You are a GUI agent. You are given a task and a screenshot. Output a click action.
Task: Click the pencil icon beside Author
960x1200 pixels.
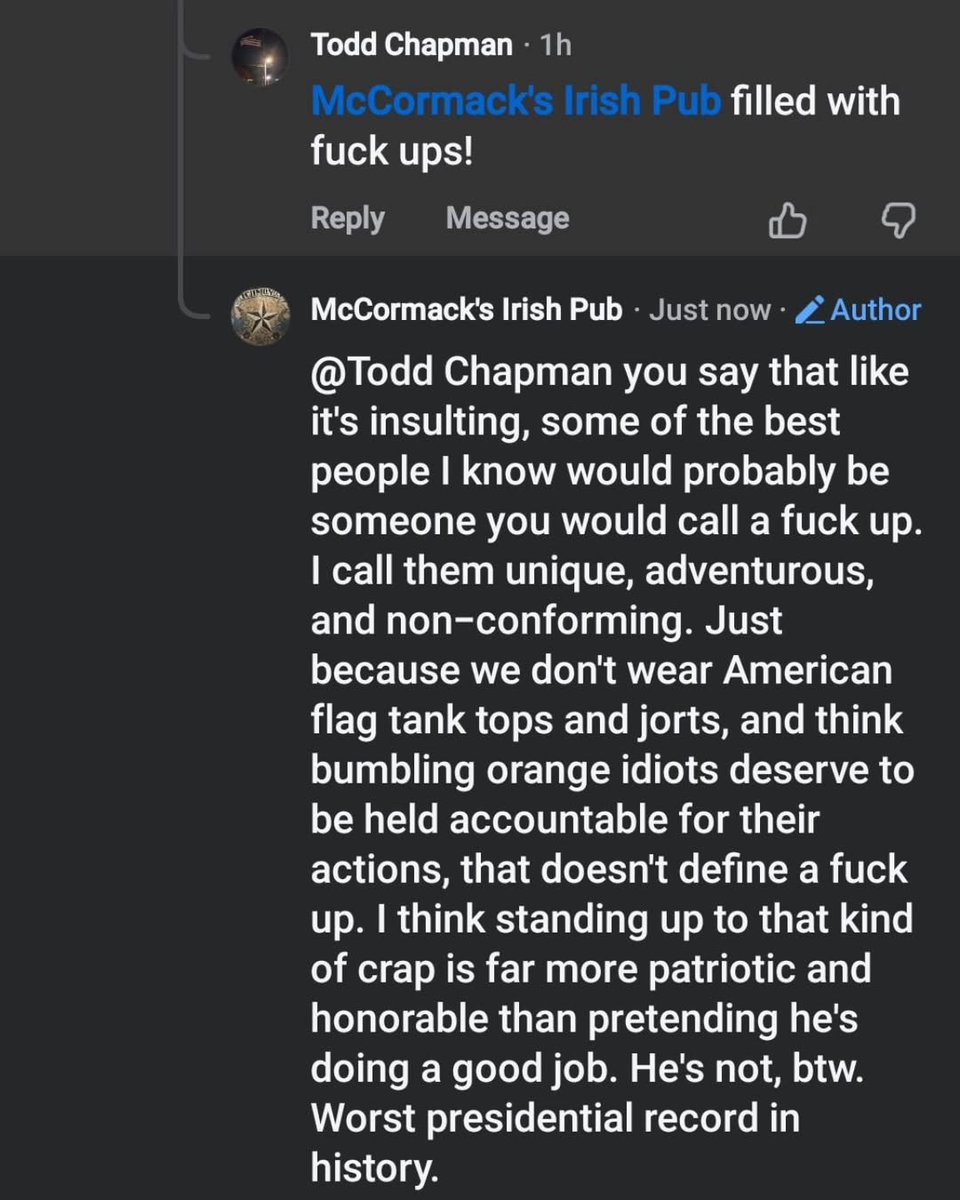[x=808, y=311]
